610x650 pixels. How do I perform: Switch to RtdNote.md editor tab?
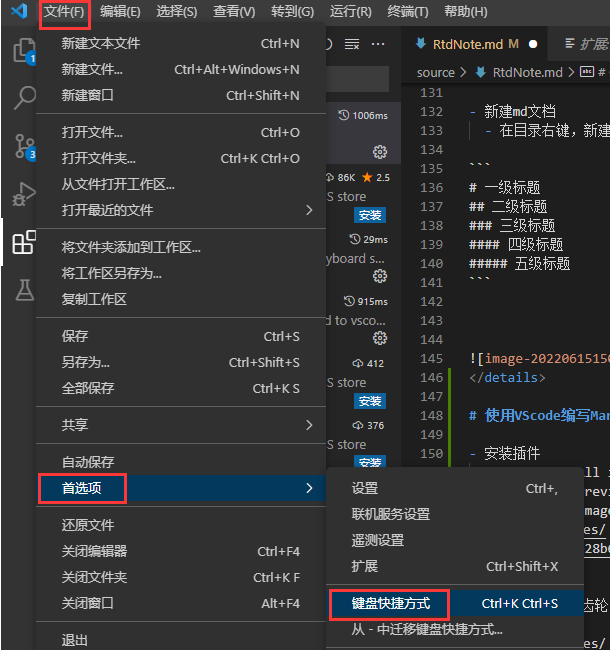coord(475,44)
